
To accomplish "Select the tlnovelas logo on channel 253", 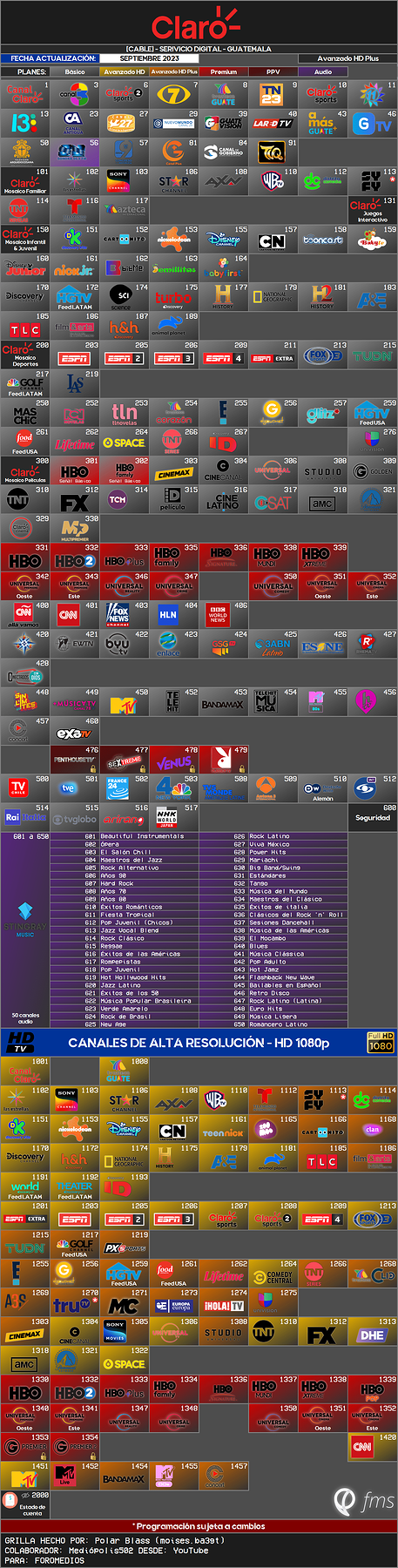I will 124,413.
